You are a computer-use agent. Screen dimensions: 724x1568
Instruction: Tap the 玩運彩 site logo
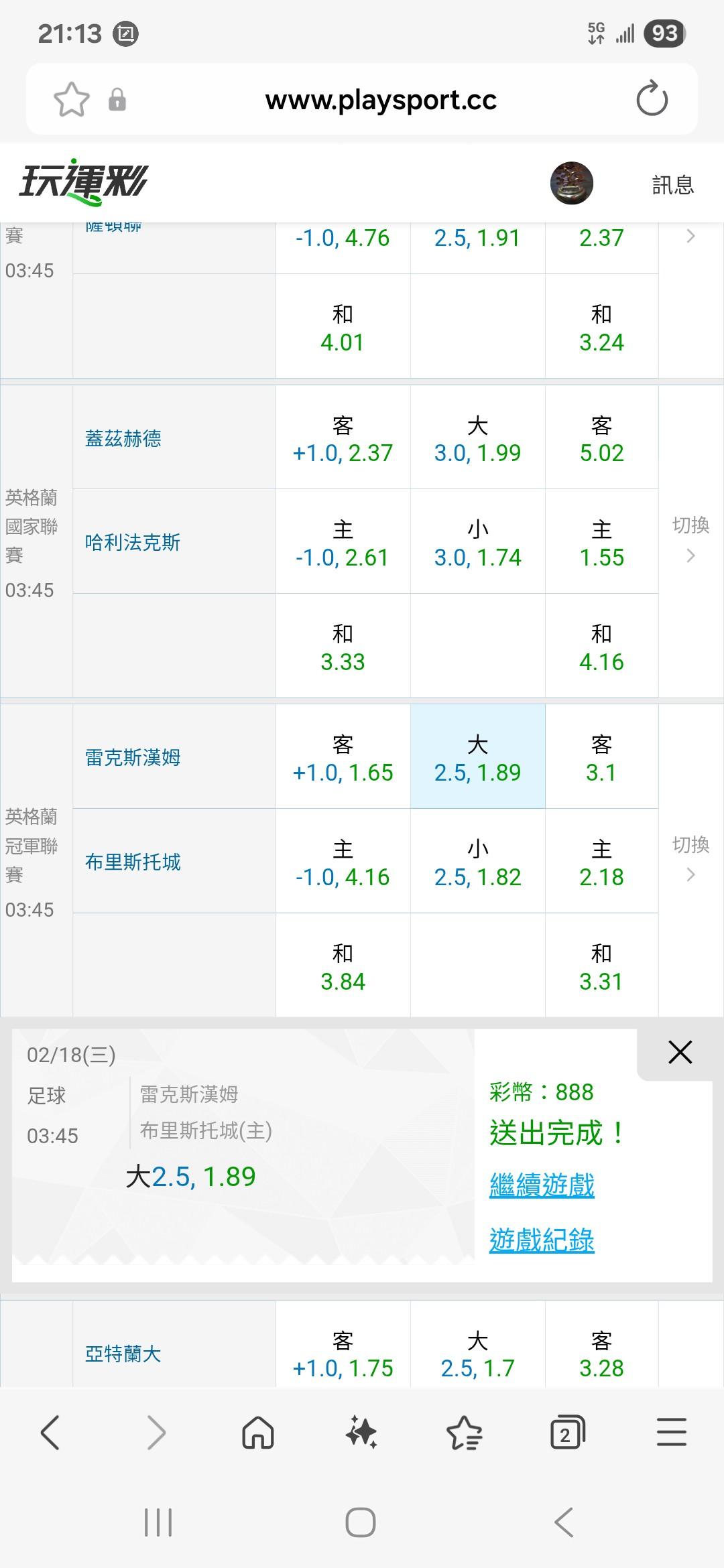coord(84,182)
